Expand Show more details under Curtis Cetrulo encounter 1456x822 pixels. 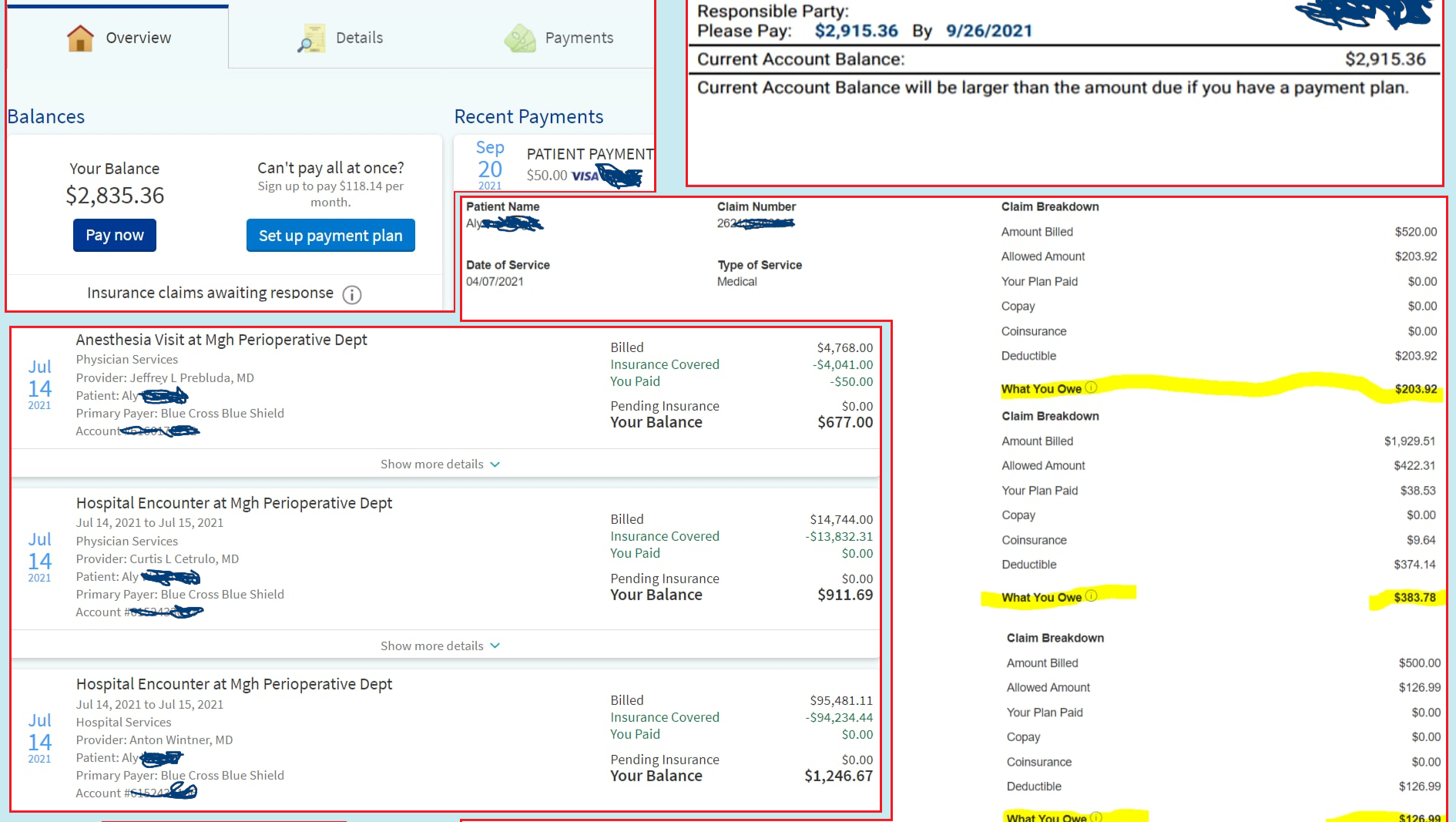(x=440, y=646)
